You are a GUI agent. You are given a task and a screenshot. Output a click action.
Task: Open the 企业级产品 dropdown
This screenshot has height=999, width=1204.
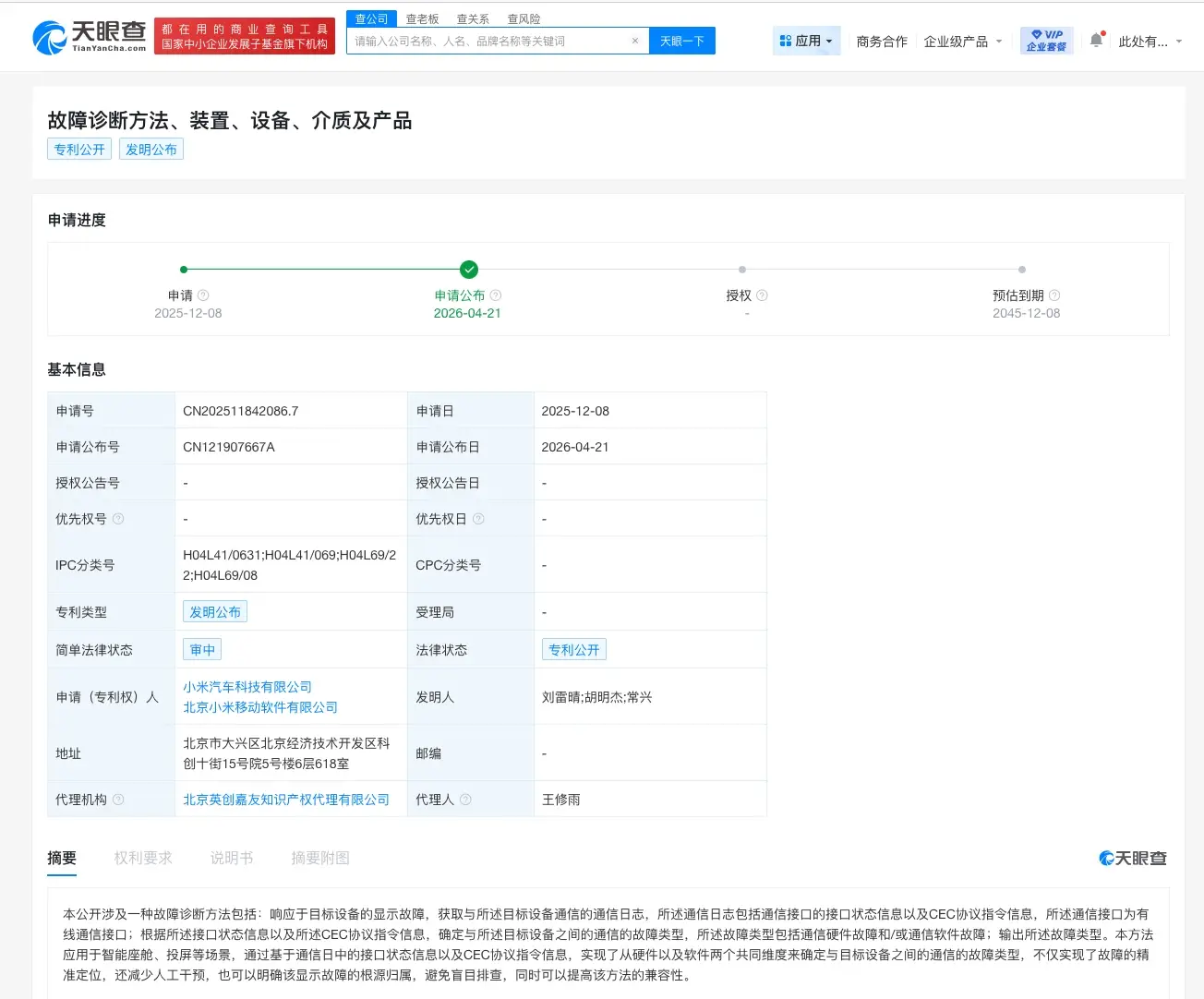961,41
